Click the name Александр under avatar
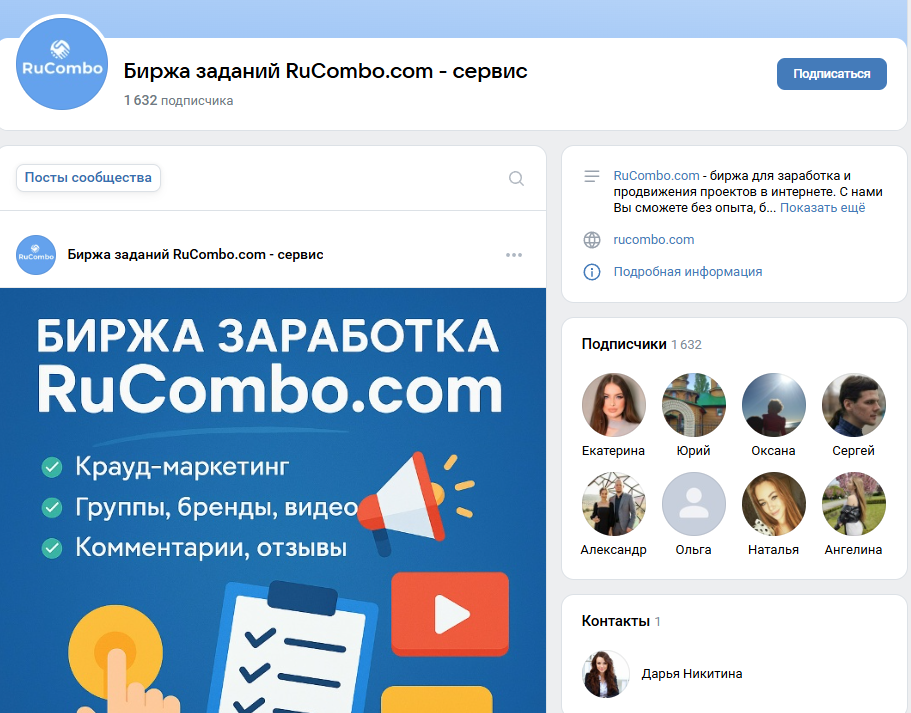This screenshot has width=911, height=713. [x=614, y=549]
